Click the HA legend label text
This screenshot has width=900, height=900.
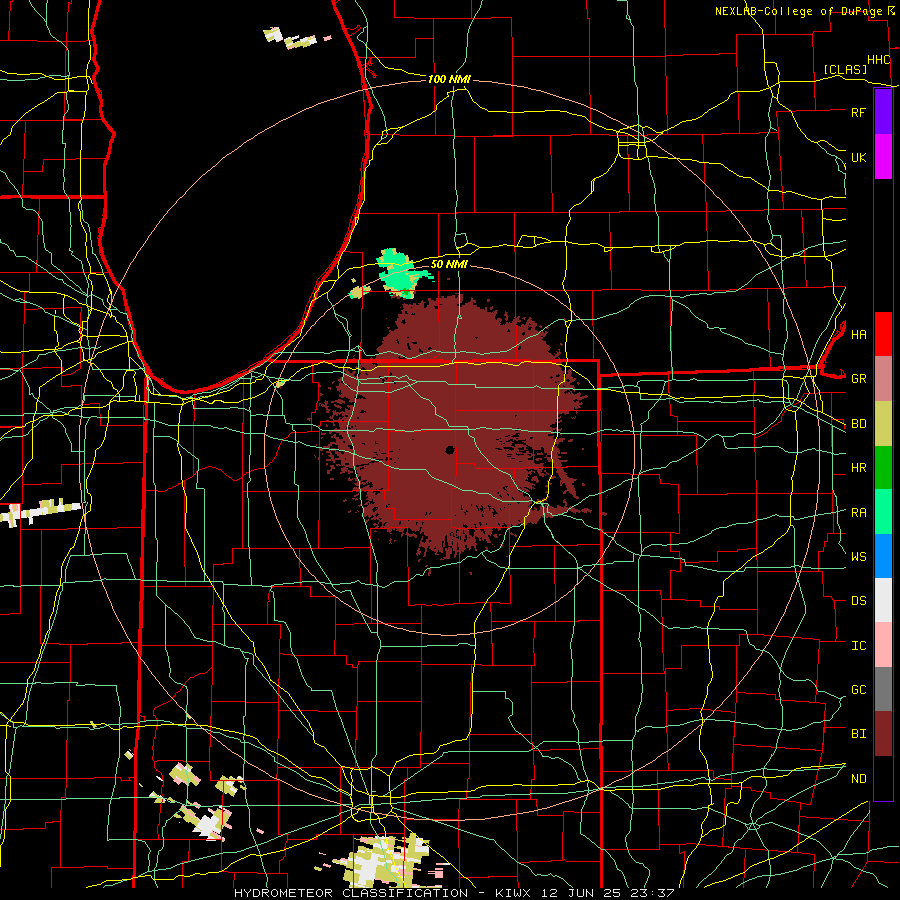click(x=858, y=334)
